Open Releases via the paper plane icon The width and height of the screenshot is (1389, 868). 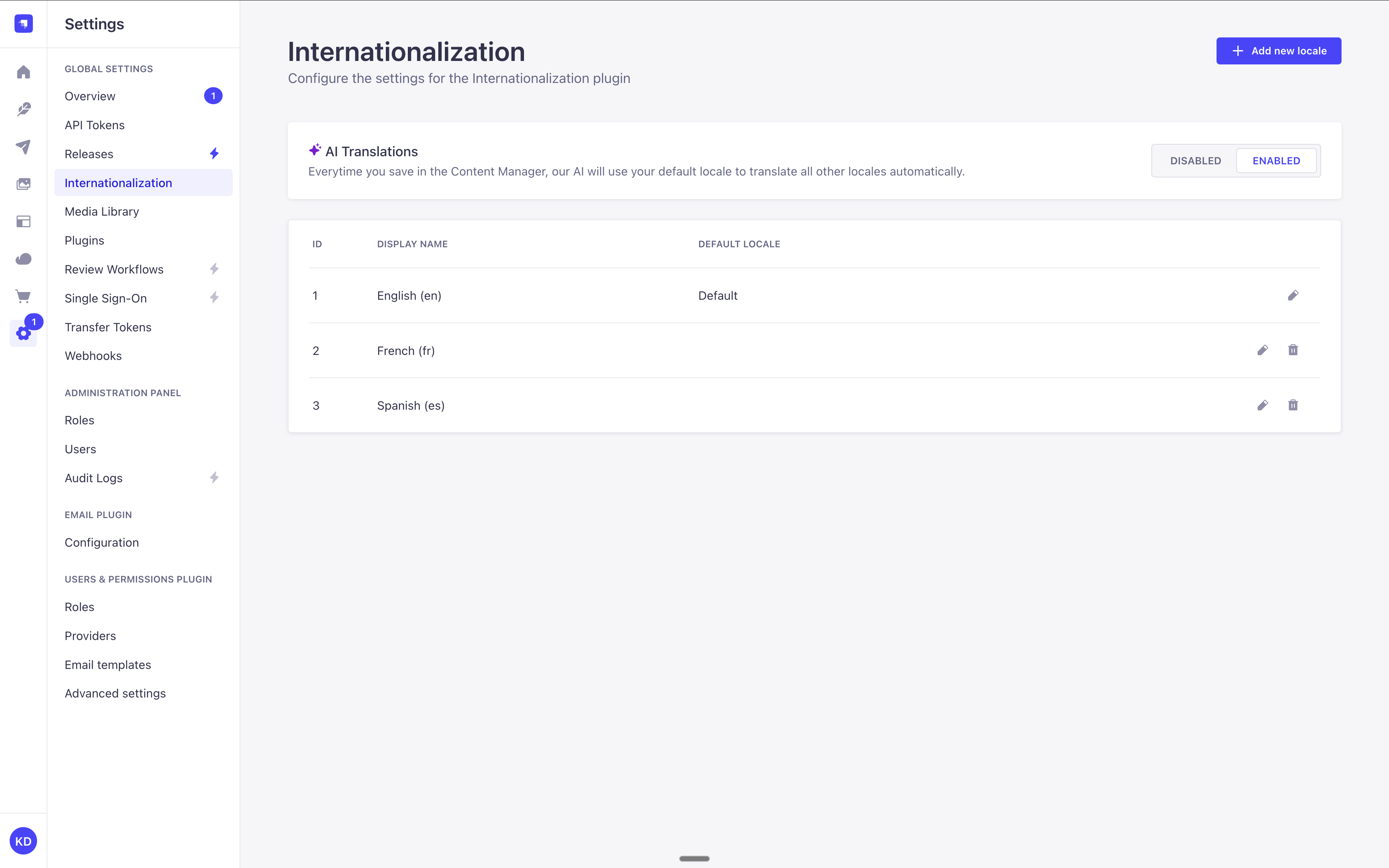pyautogui.click(x=24, y=147)
